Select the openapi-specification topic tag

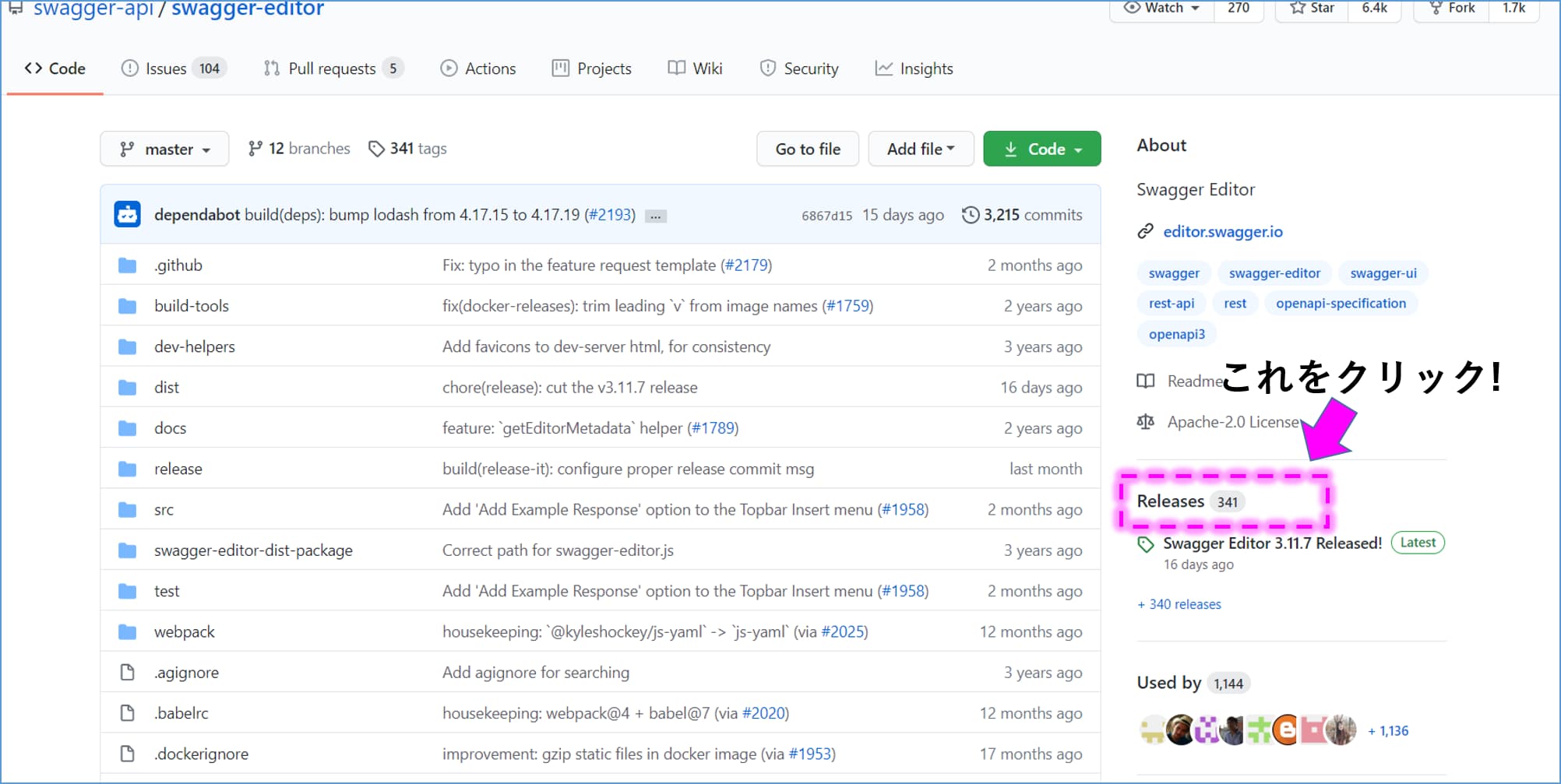1341,304
